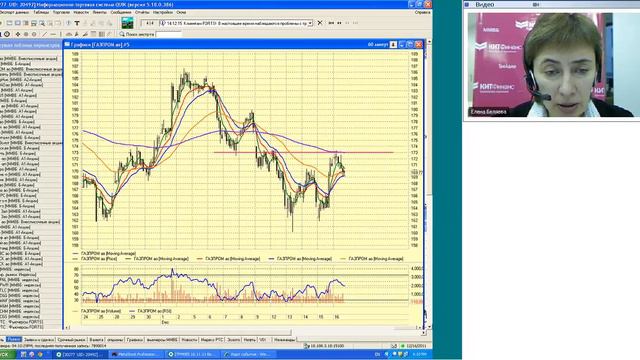Delete message with the X toolbar icon
The height and width of the screenshot is (360, 640).
(320, 23)
